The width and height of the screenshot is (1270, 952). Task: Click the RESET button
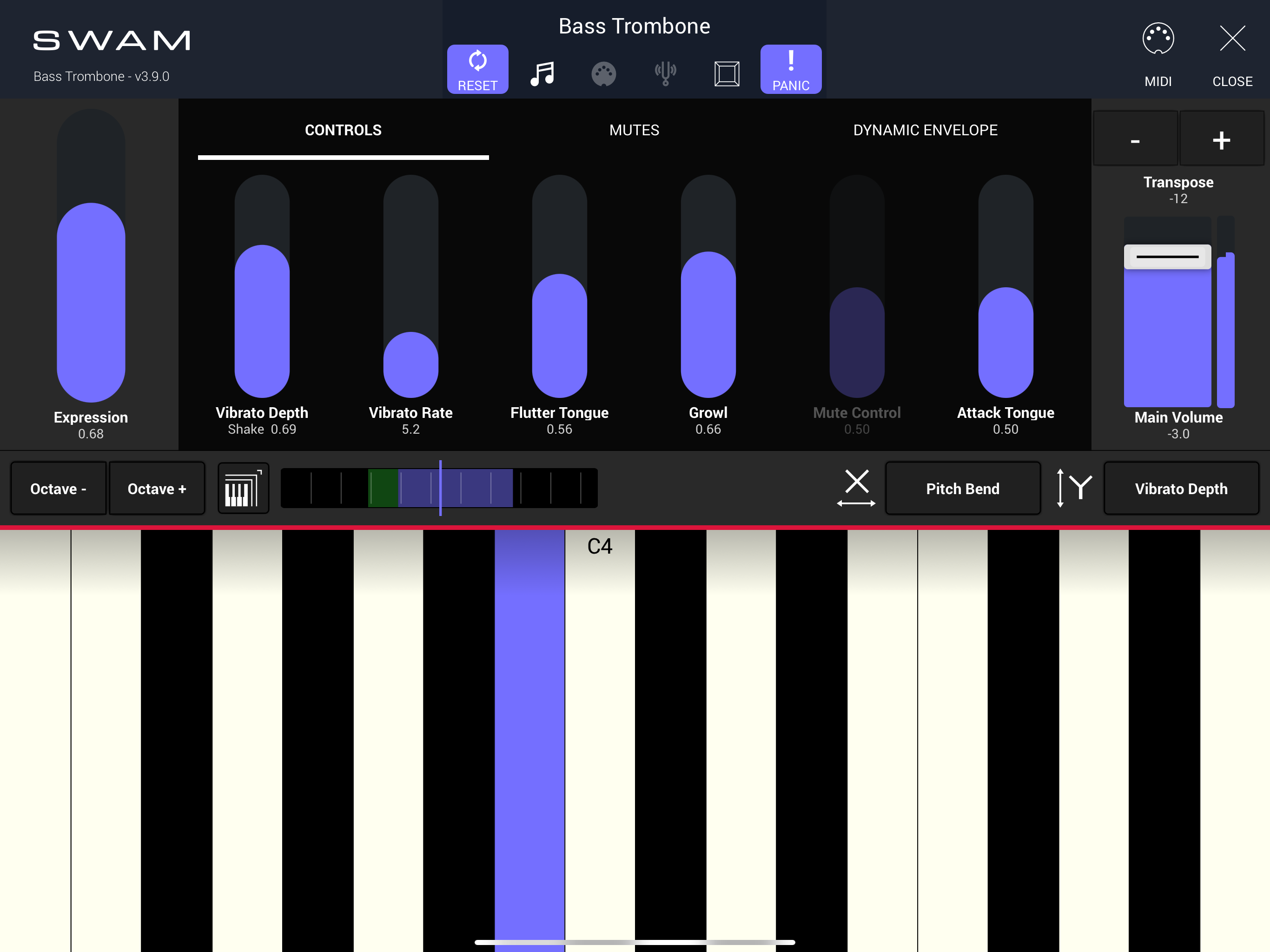[478, 69]
